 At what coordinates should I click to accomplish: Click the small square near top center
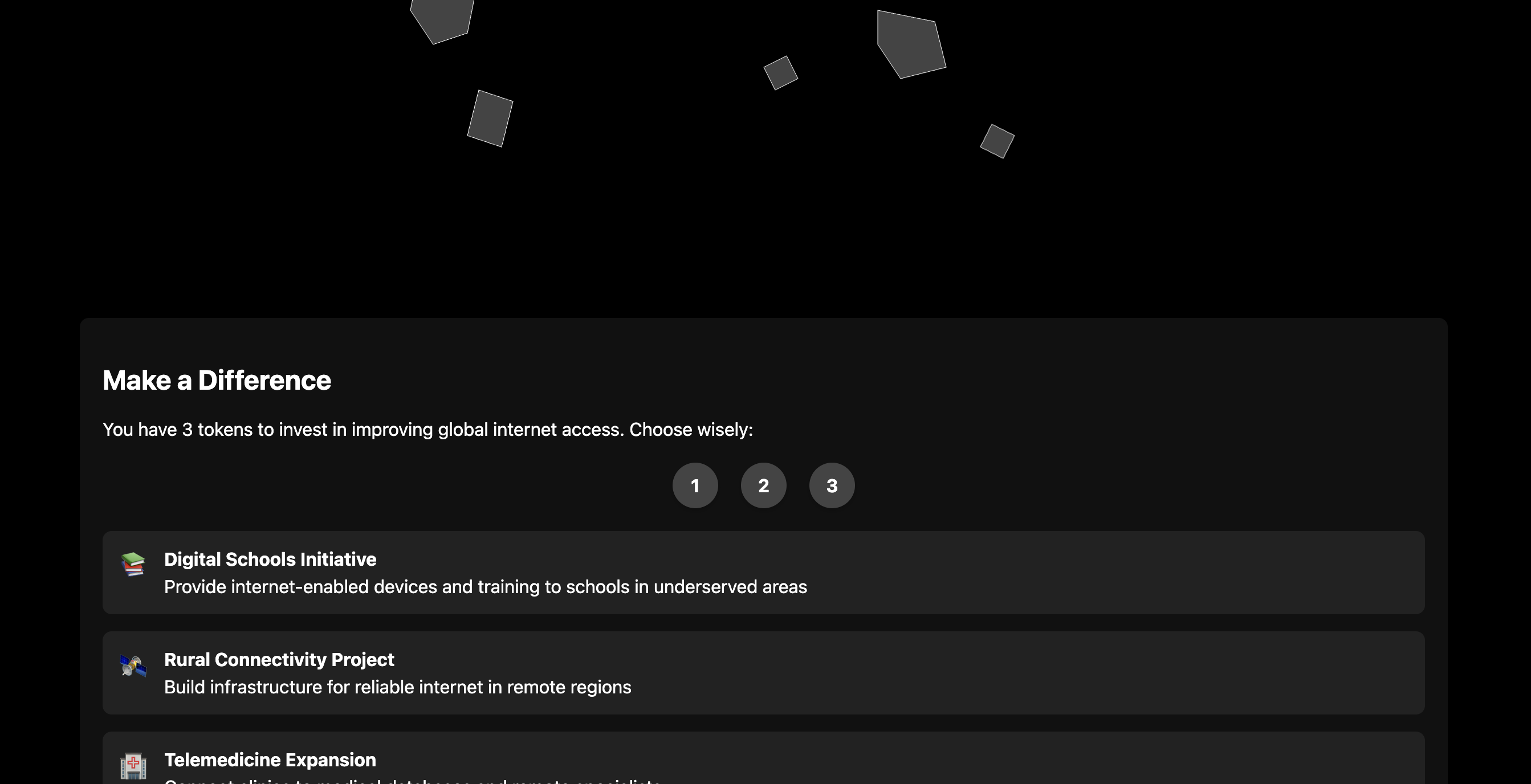[780, 73]
